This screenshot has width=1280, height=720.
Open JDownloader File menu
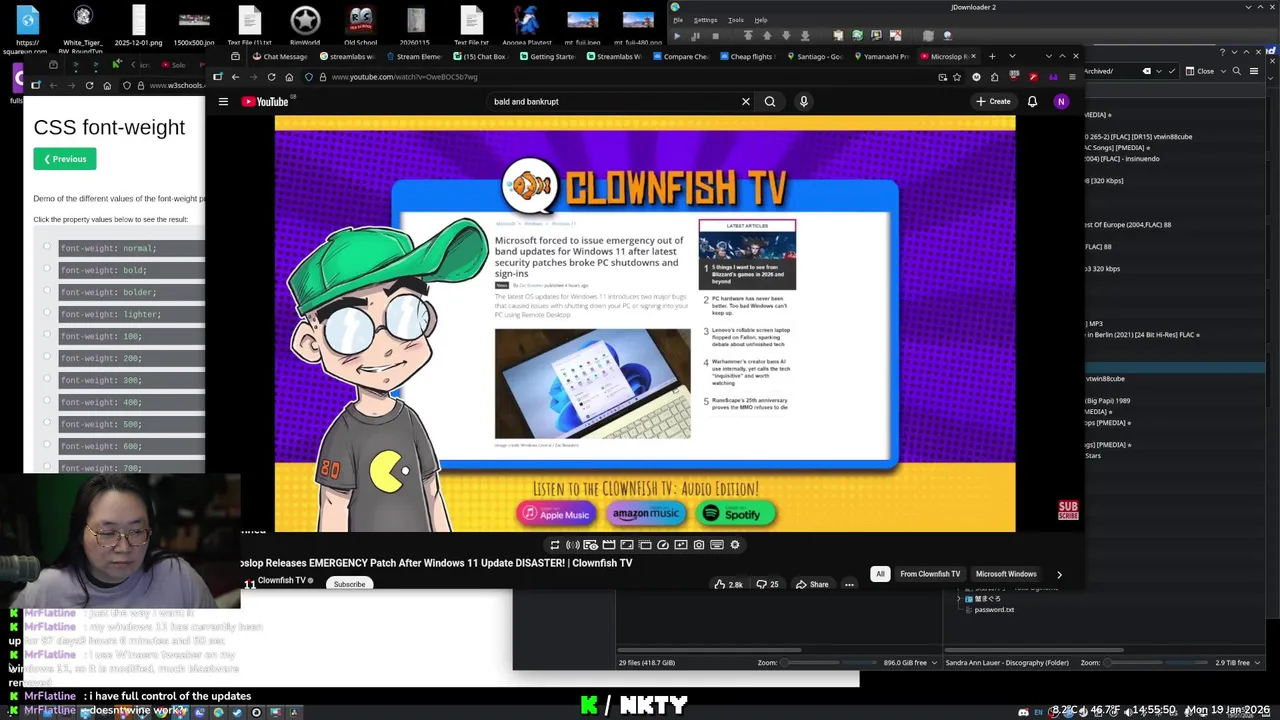click(677, 20)
